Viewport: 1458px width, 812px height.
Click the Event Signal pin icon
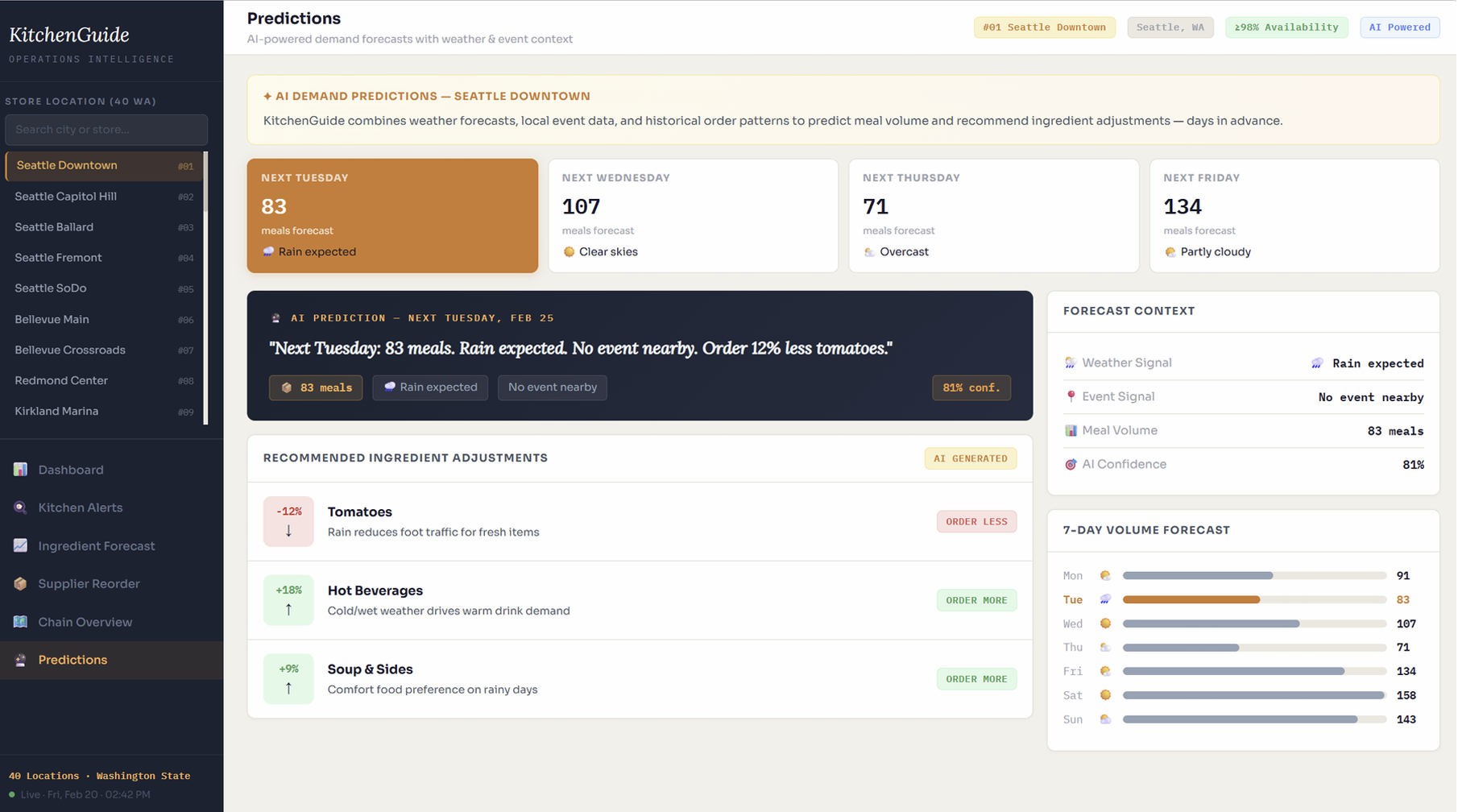(1071, 397)
